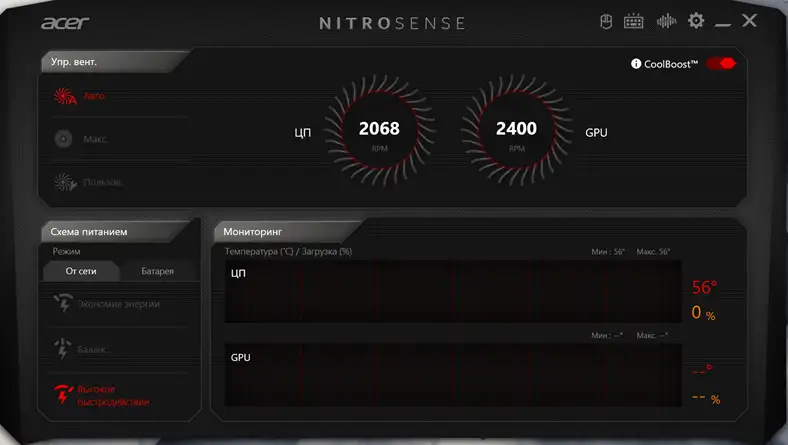Click the CoolBoost™ label

[x=671, y=64]
